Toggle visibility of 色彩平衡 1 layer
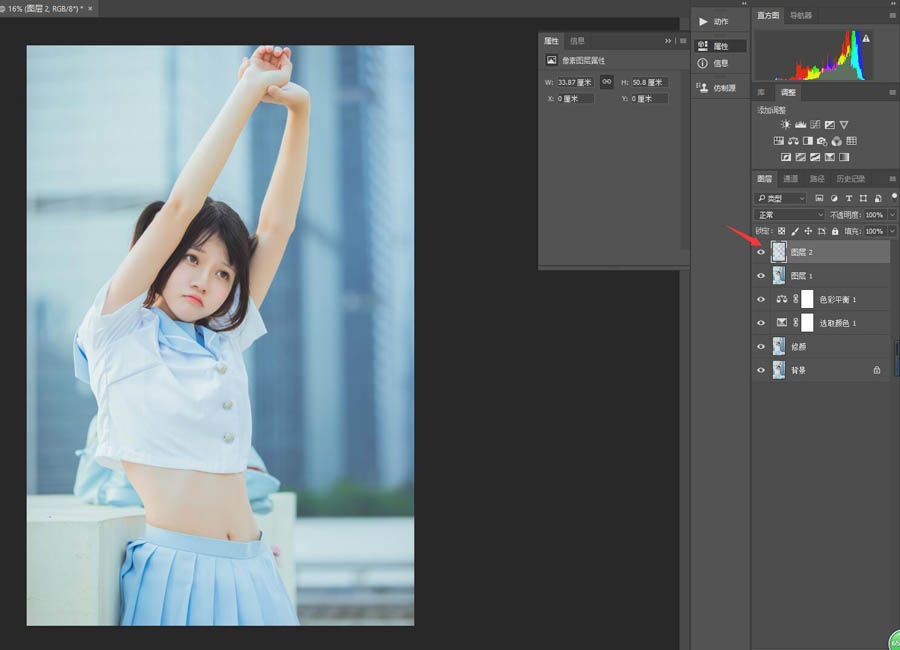This screenshot has height=650, width=900. (x=761, y=299)
